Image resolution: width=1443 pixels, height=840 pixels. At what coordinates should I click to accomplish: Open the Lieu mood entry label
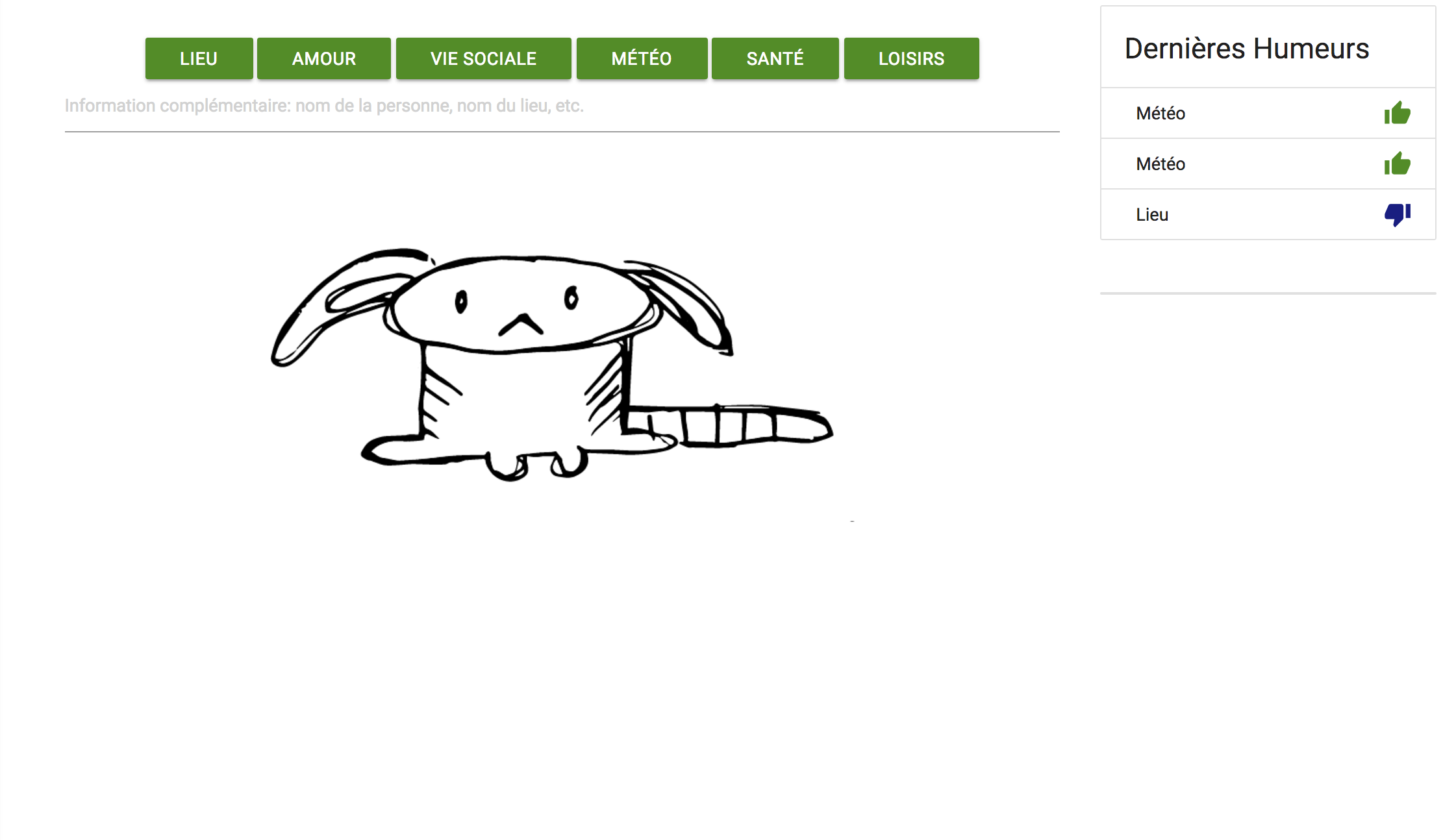pos(1152,215)
